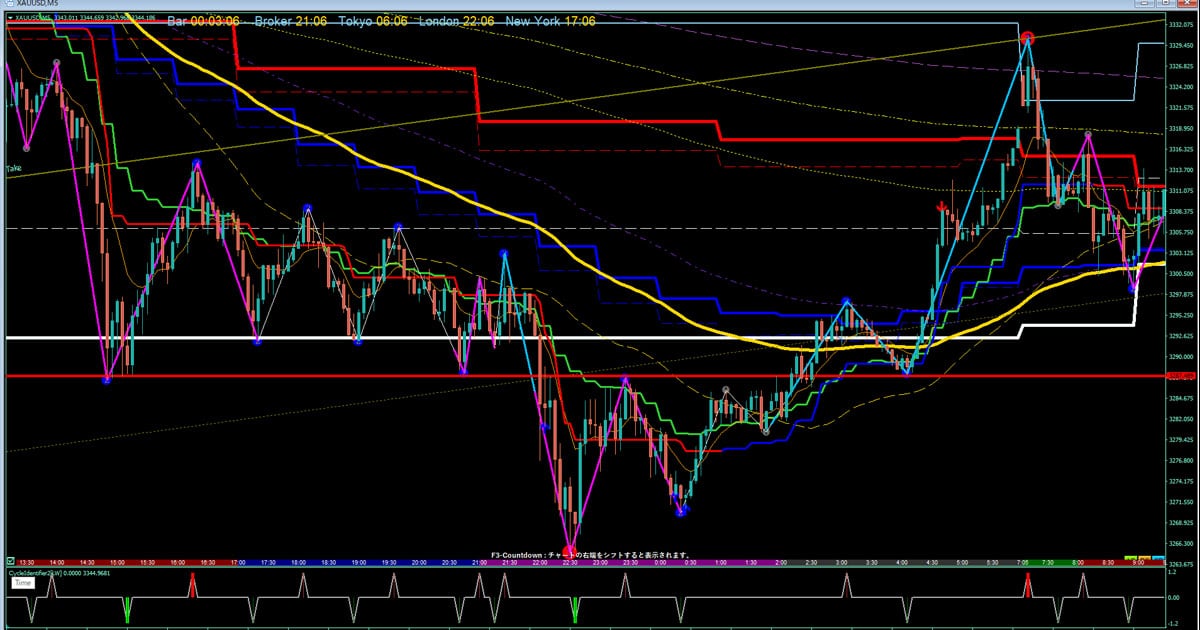Select the 7:05 marker on the time axis
Screen dimensions: 1200x630
[x=1027, y=563]
